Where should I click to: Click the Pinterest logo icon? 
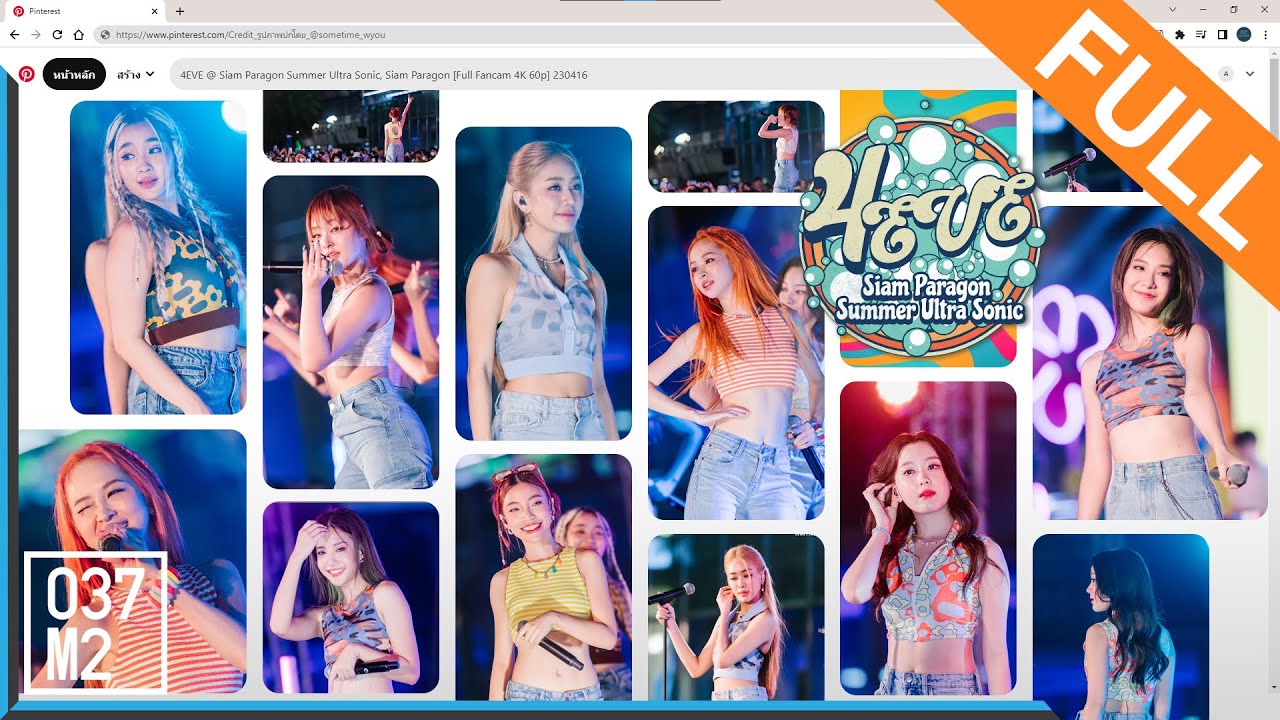click(27, 74)
